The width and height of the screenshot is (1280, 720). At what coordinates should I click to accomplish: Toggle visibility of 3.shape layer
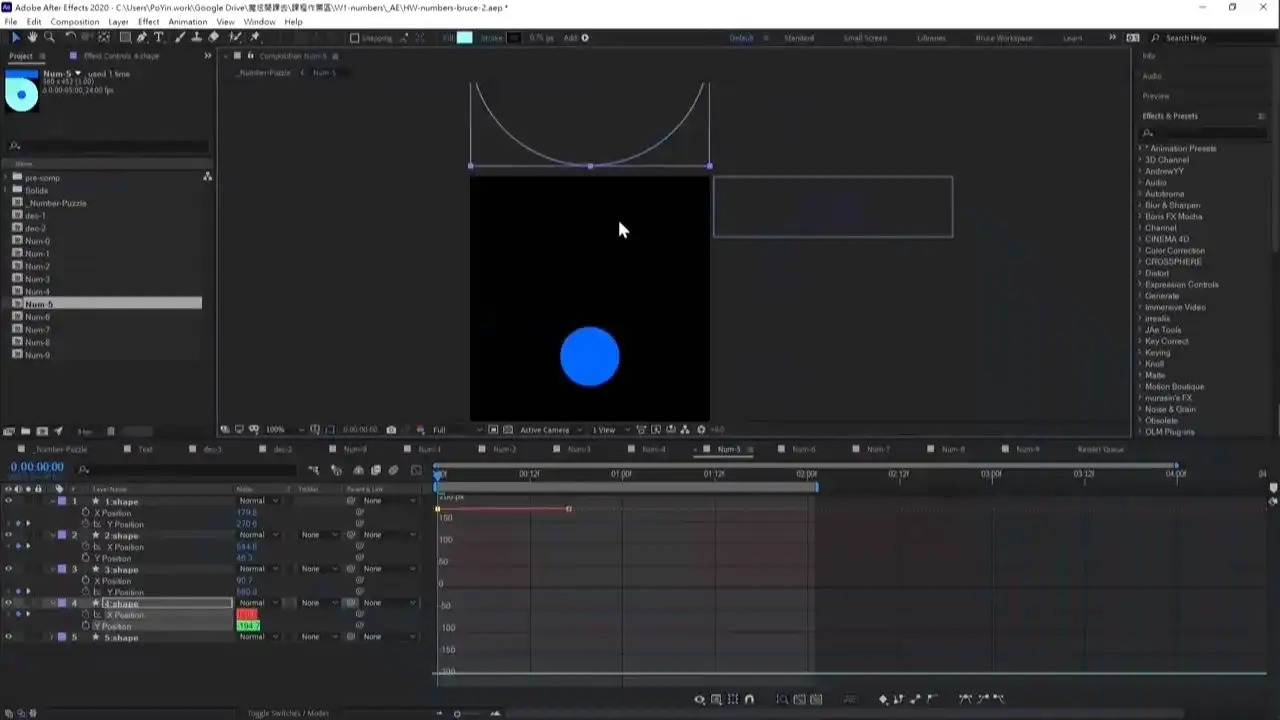pos(8,569)
